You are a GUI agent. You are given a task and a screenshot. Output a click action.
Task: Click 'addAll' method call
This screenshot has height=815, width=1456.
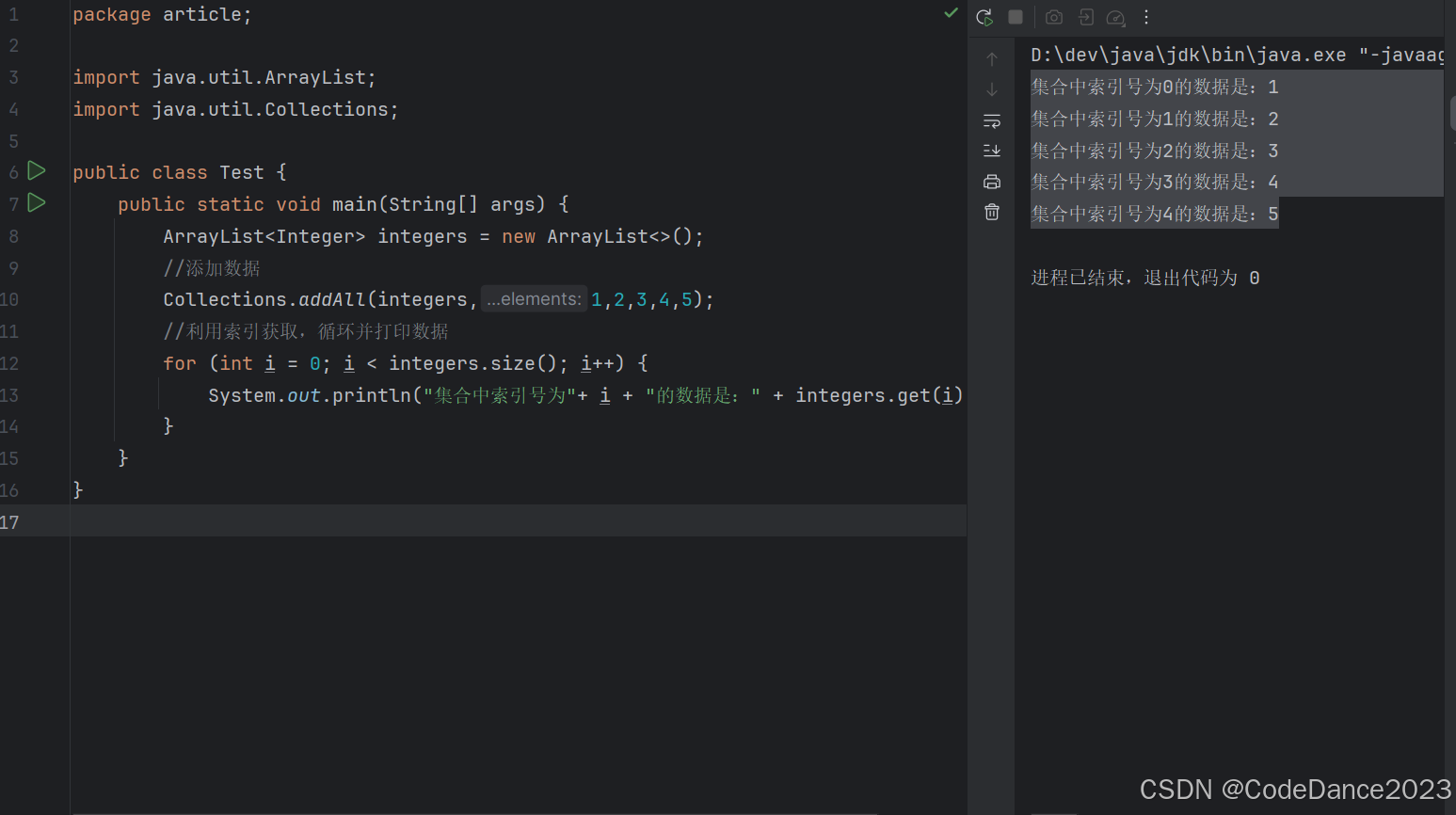(x=332, y=299)
